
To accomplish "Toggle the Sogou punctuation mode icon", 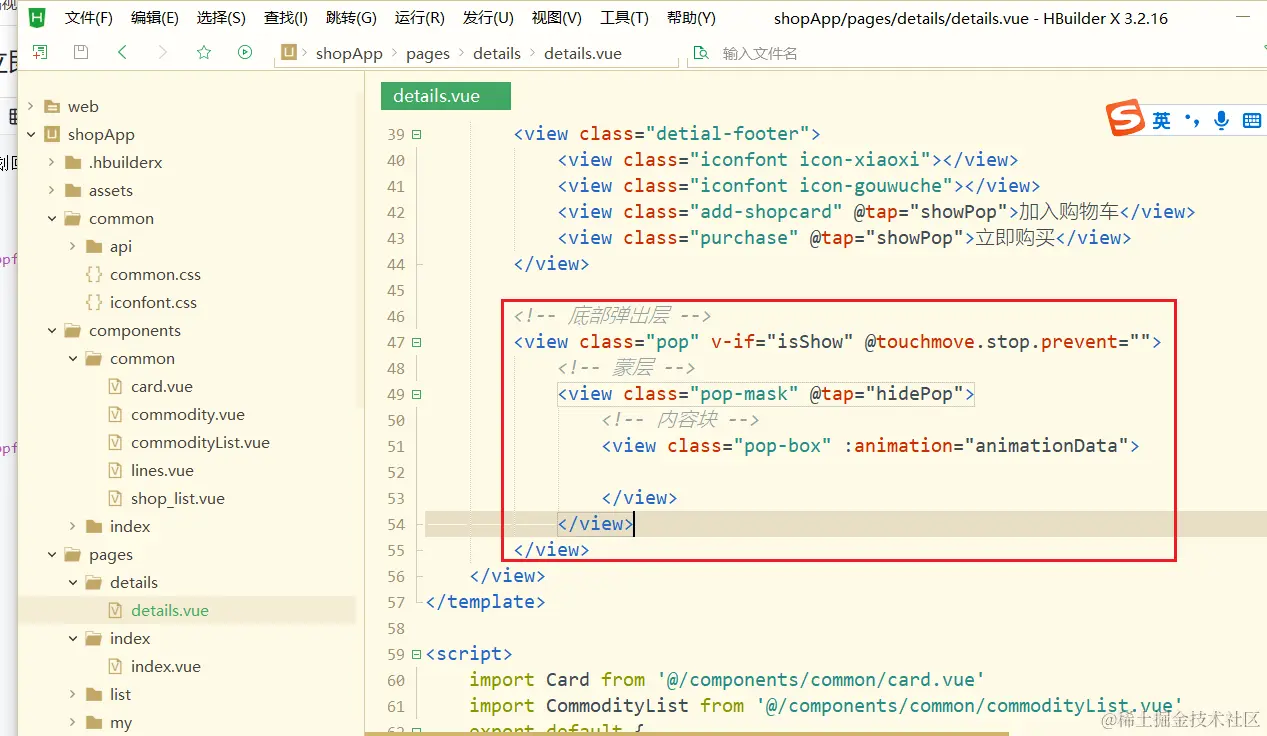I will coord(1191,120).
